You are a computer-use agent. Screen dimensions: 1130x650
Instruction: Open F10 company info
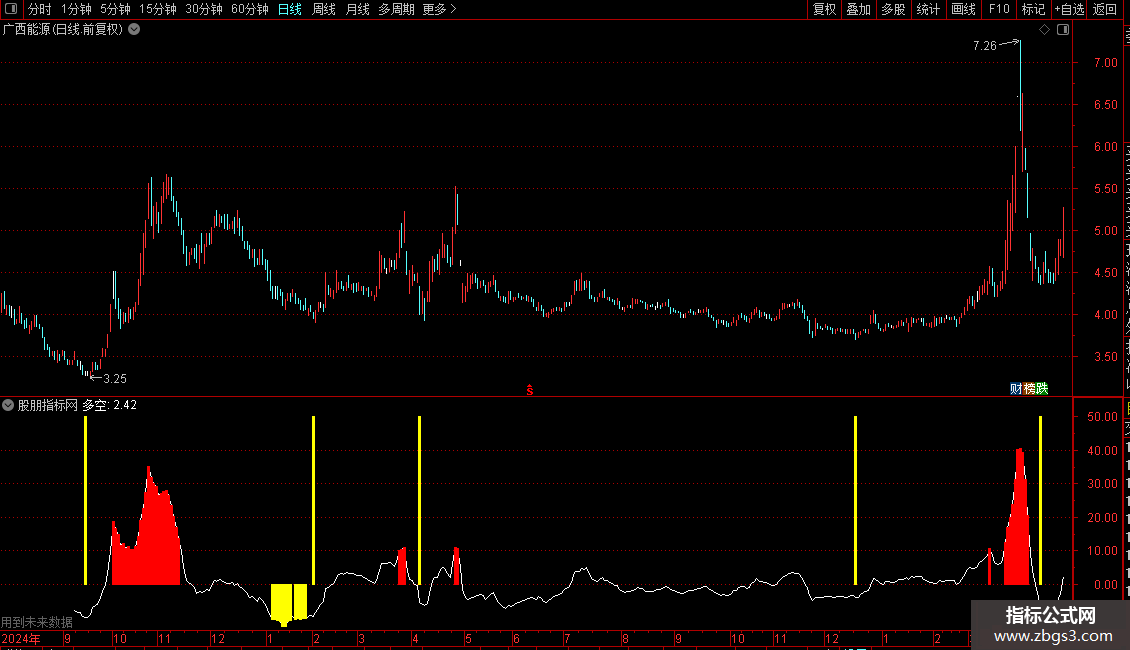pos(999,9)
